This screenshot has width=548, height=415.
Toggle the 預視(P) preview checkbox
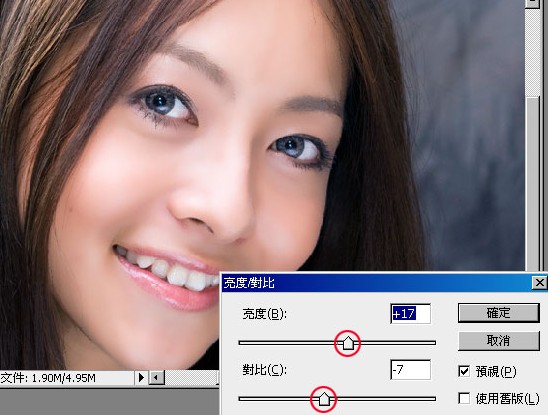click(464, 371)
